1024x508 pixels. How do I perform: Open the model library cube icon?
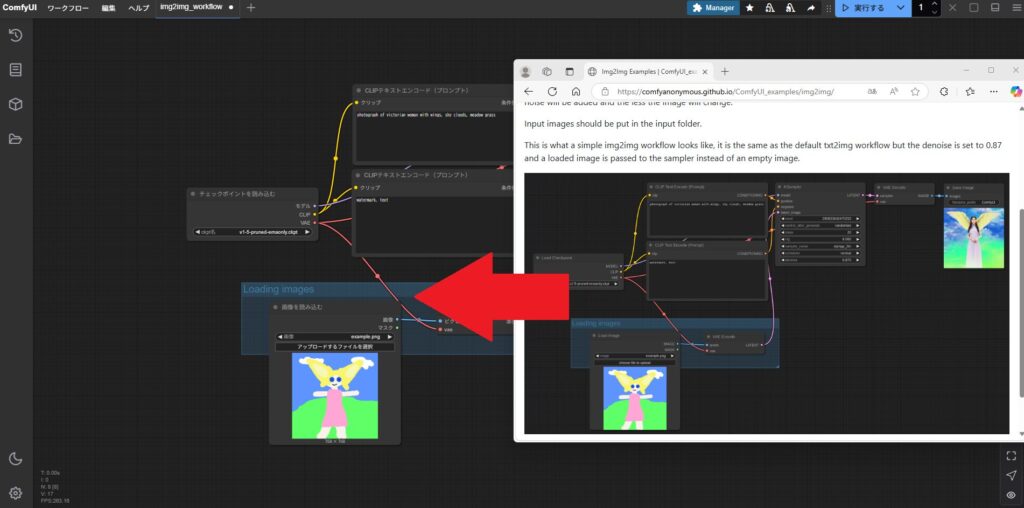coord(16,104)
